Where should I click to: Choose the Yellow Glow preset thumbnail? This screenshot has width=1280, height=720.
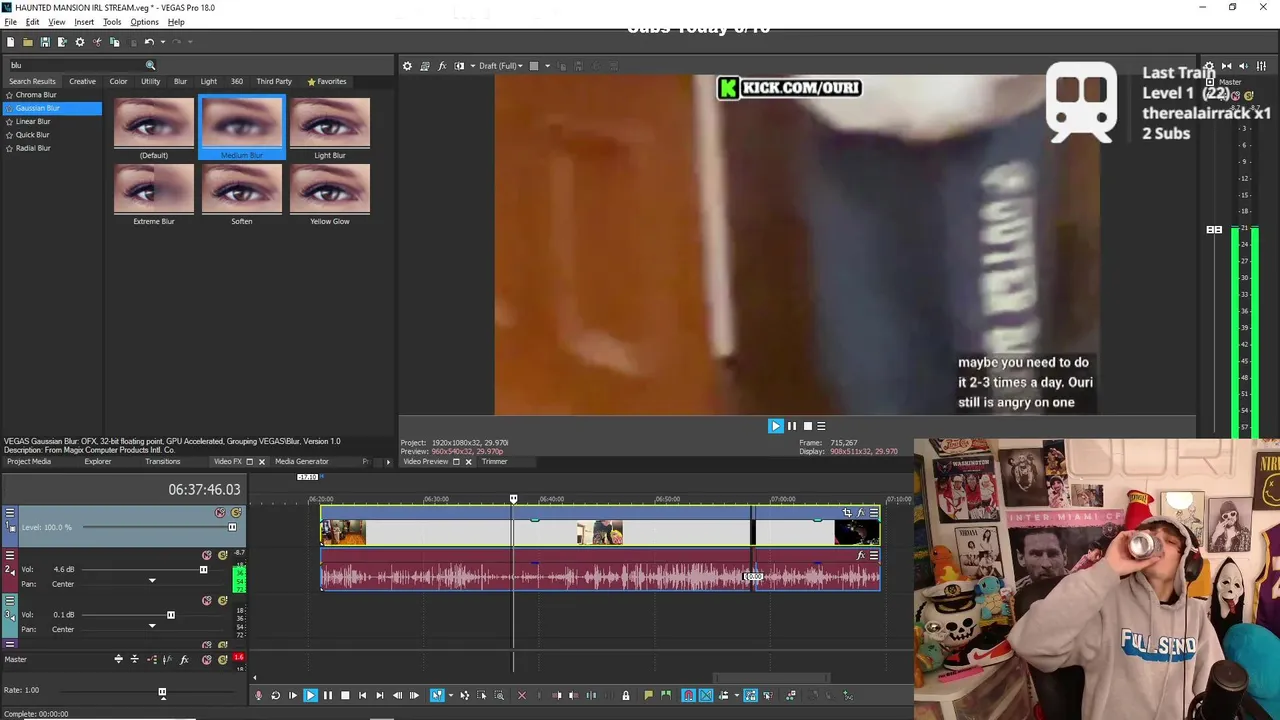[330, 189]
